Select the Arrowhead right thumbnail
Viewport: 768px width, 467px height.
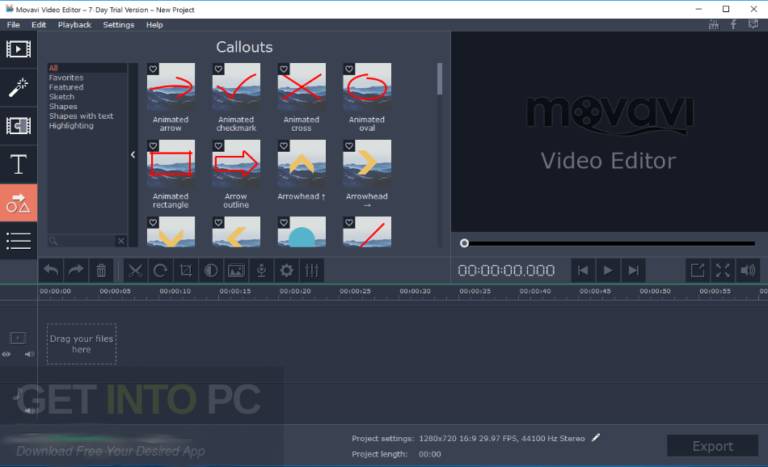367,164
